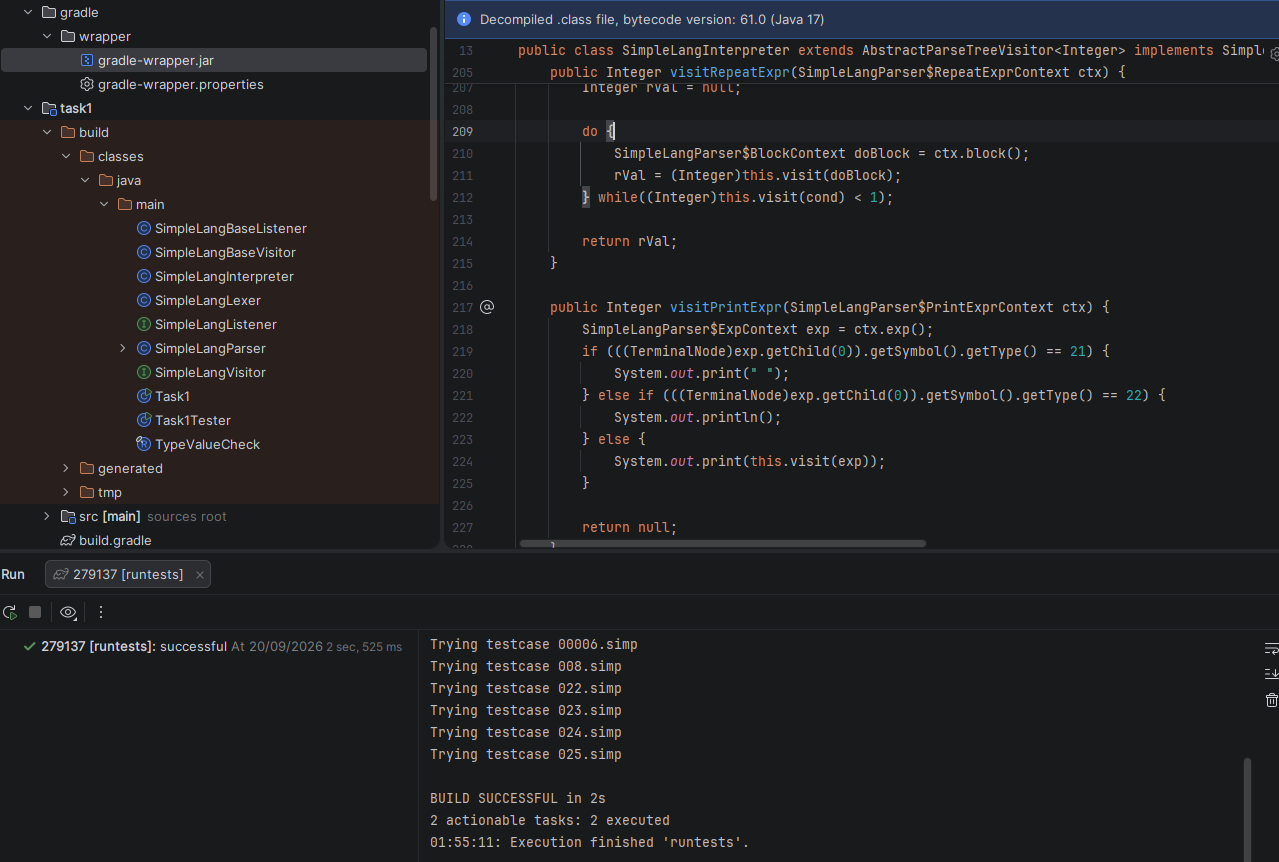
Task: Close the 279137 [runtests] run tab
Action: [200, 575]
